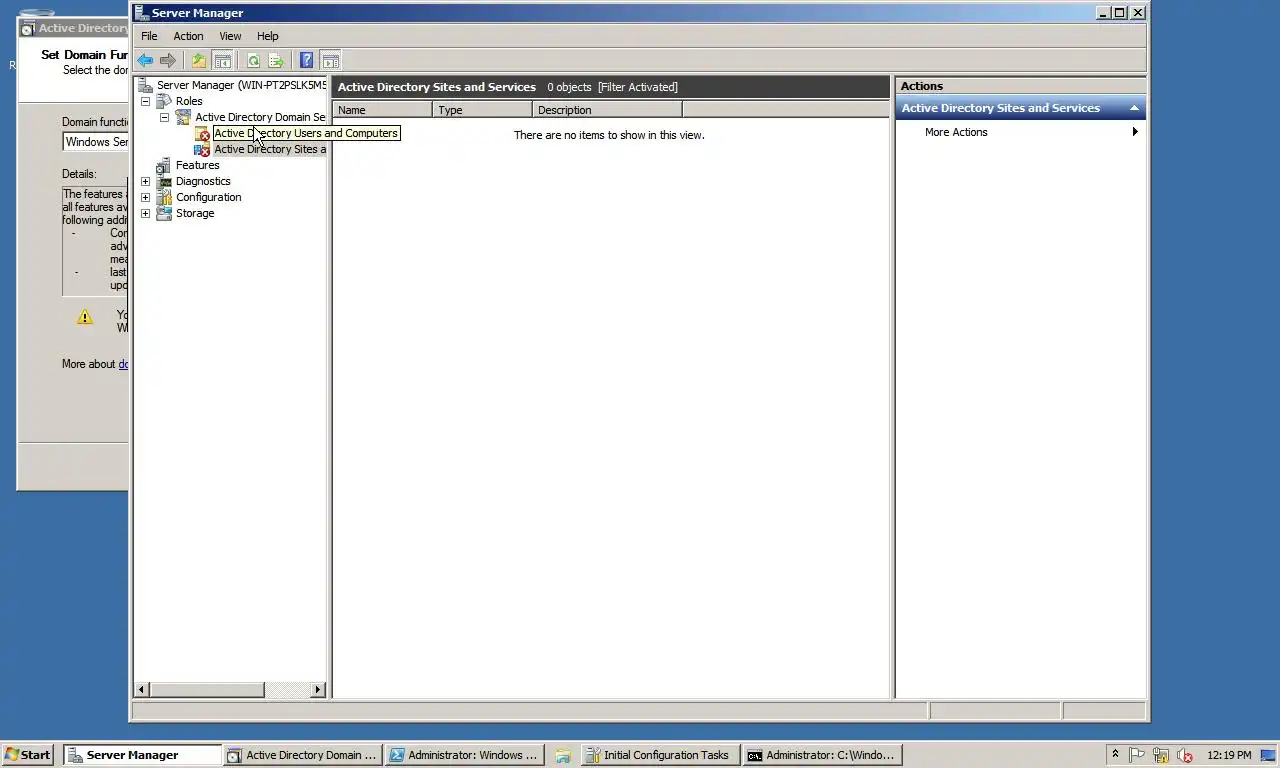1280x768 pixels.
Task: Open the Help menu
Action: coord(267,36)
